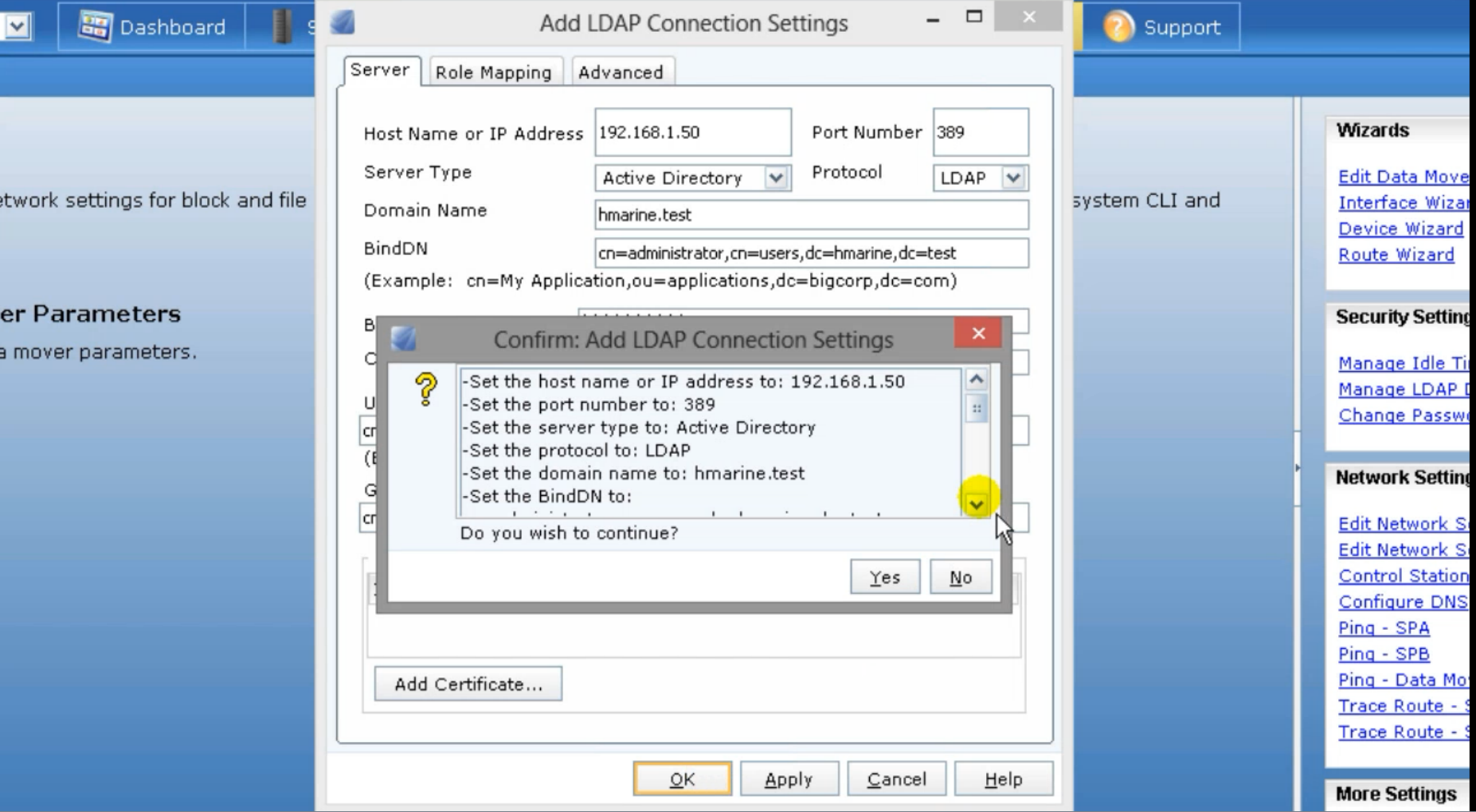Click the Domain Name field
This screenshot has width=1476, height=812.
tap(812, 215)
